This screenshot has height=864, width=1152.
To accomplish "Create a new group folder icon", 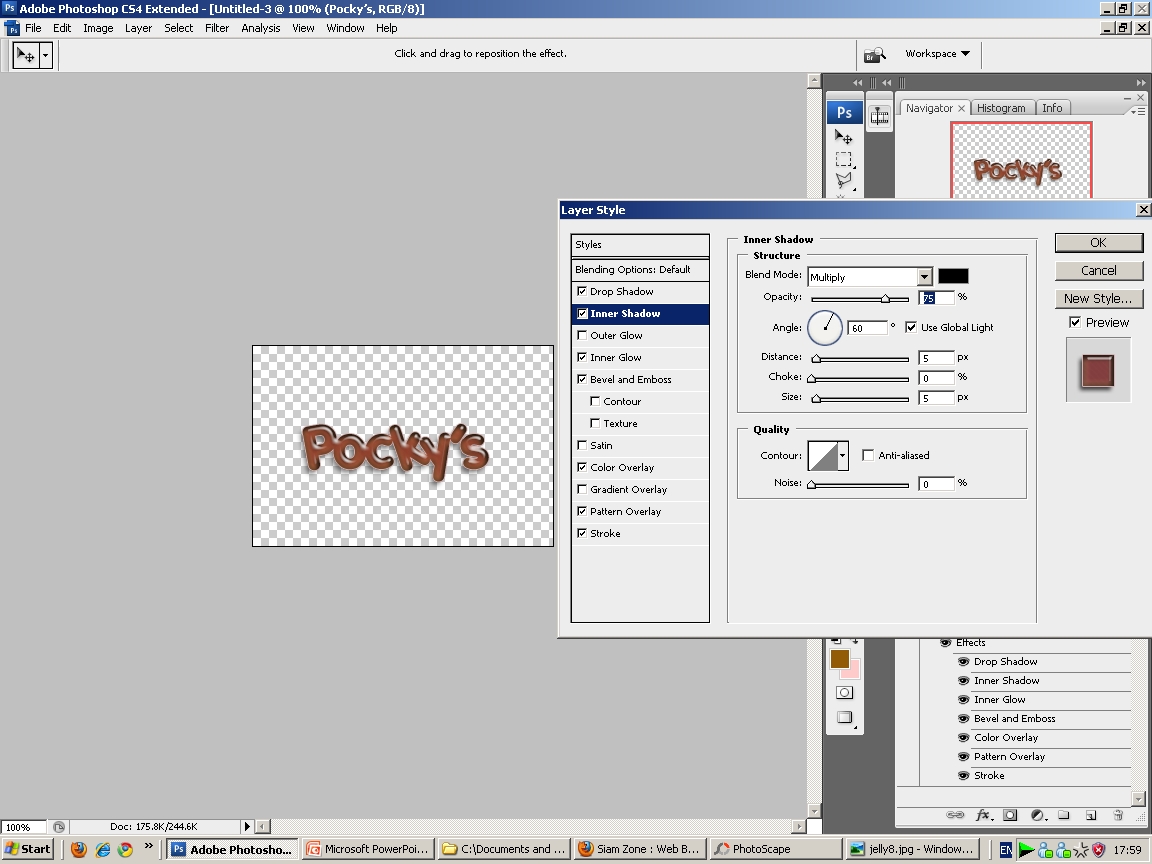I will coord(1063,815).
